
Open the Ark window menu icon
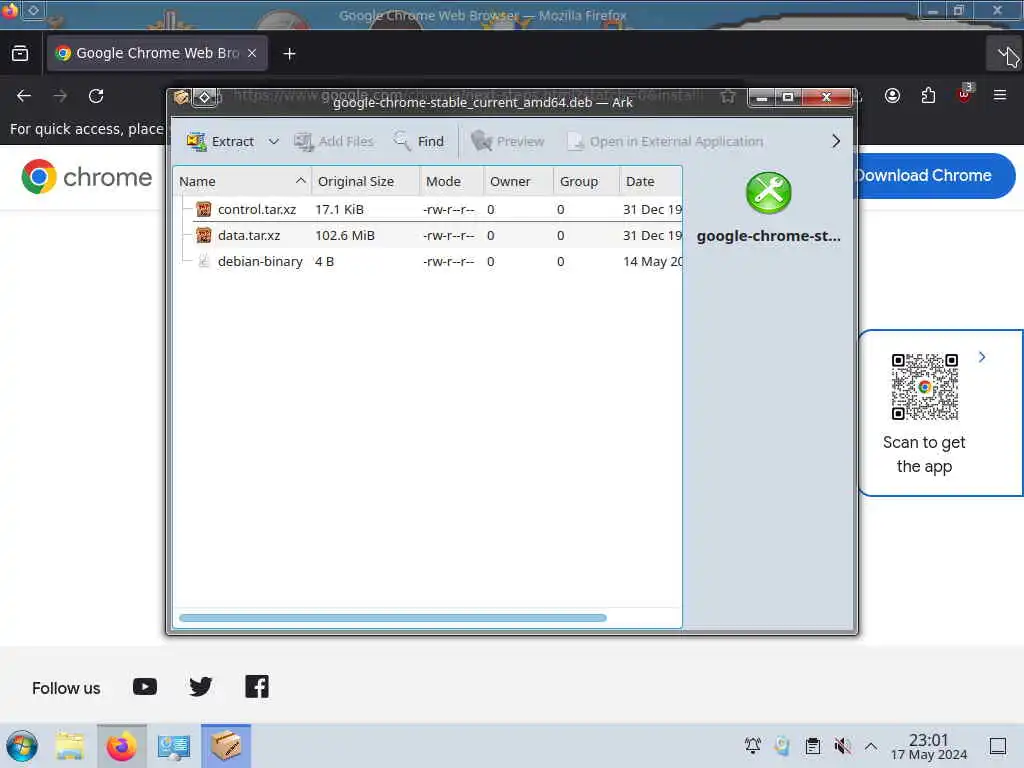click(x=181, y=97)
